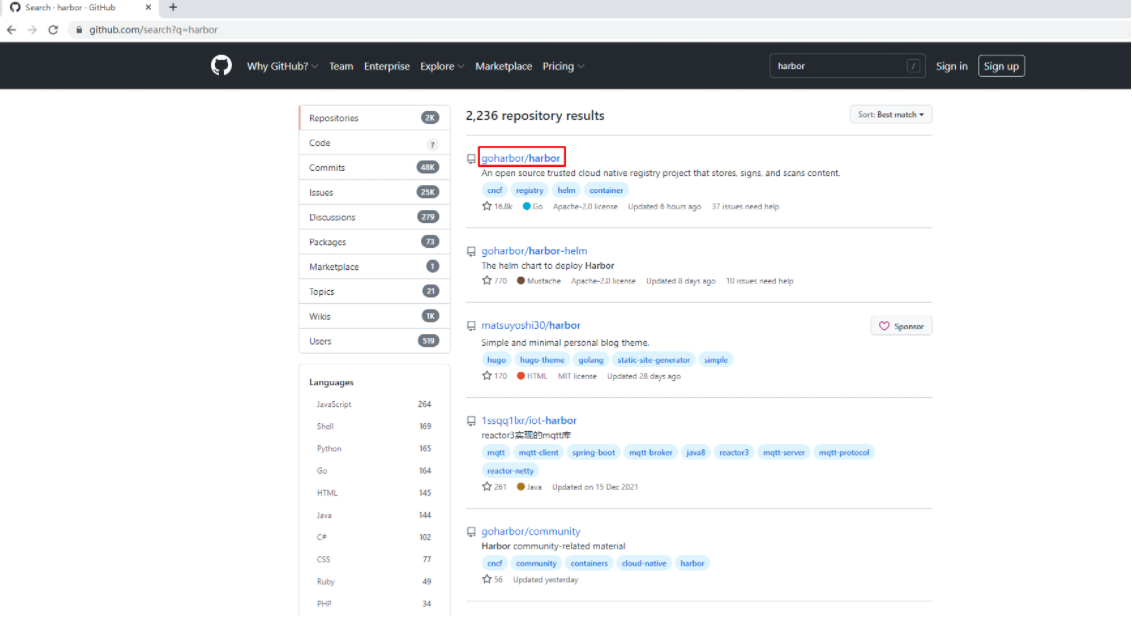Open the goharbor/harbor-helm repository link

point(534,251)
